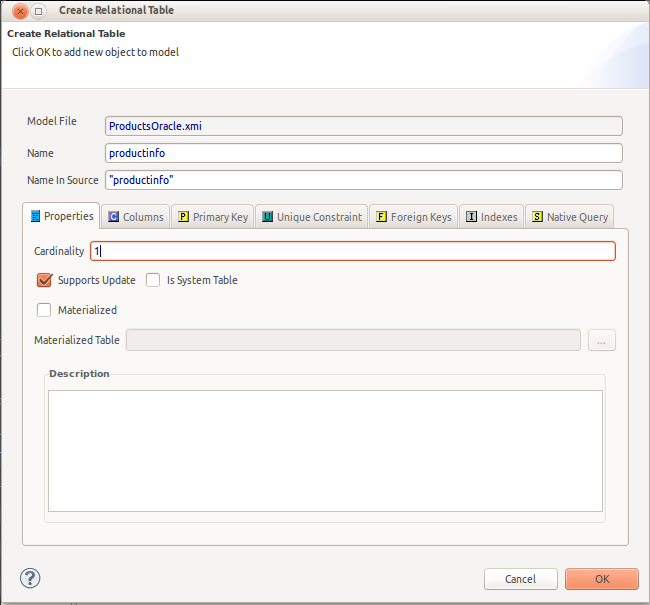The height and width of the screenshot is (605, 650).
Task: Click the yellow S Native Query icon
Action: tap(537, 216)
